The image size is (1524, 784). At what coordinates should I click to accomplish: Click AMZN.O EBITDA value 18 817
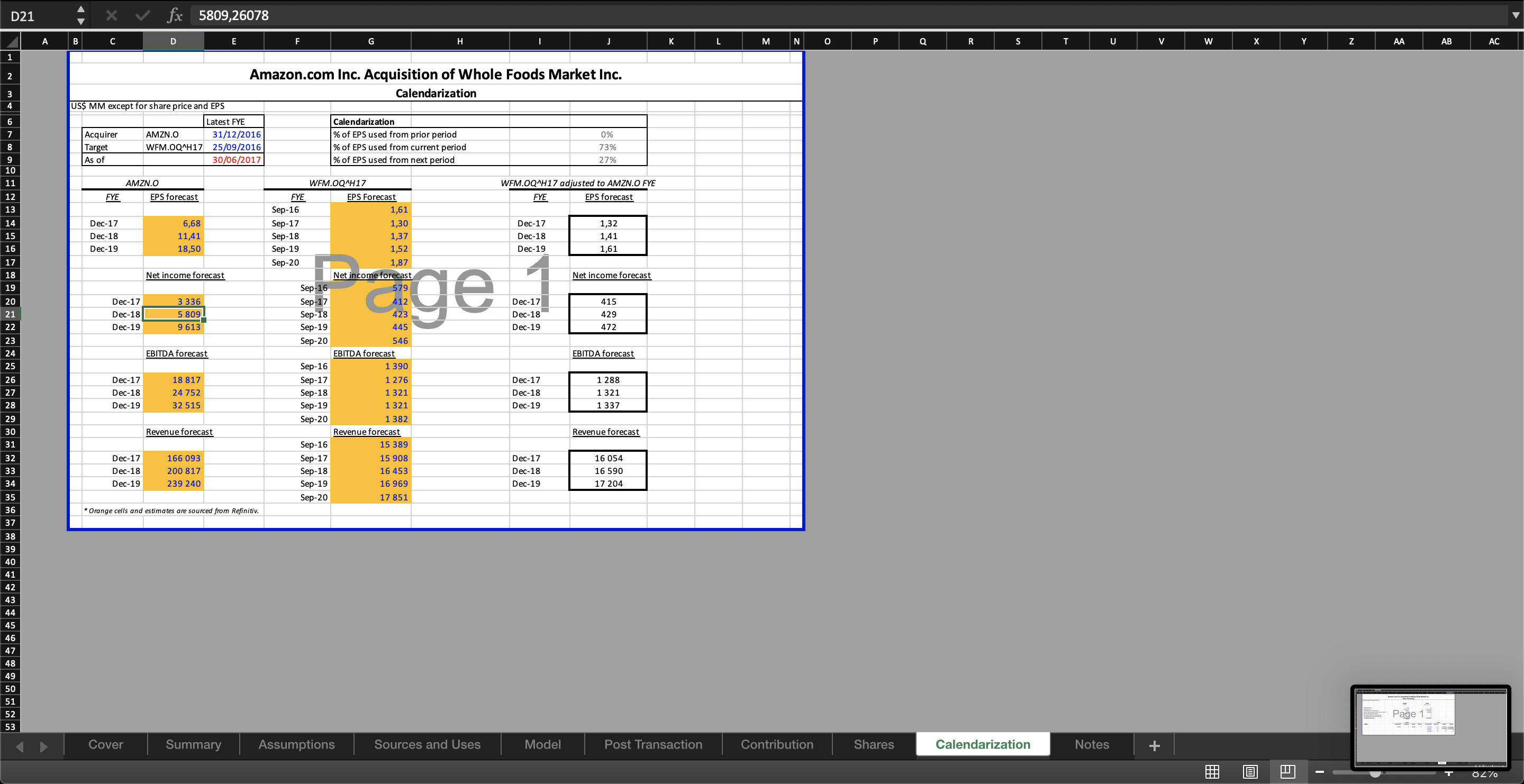[x=174, y=380]
